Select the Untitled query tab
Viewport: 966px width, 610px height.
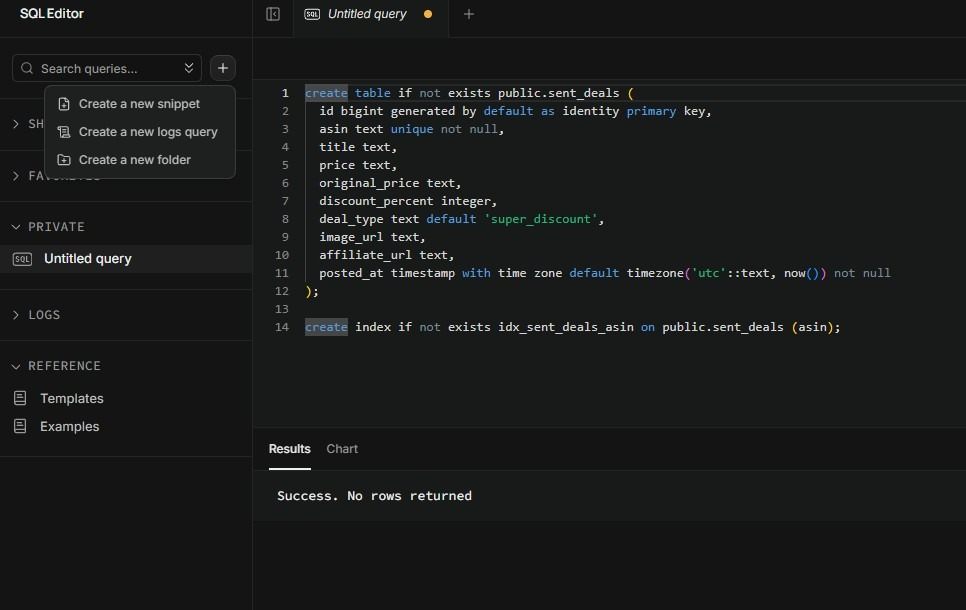pos(371,14)
